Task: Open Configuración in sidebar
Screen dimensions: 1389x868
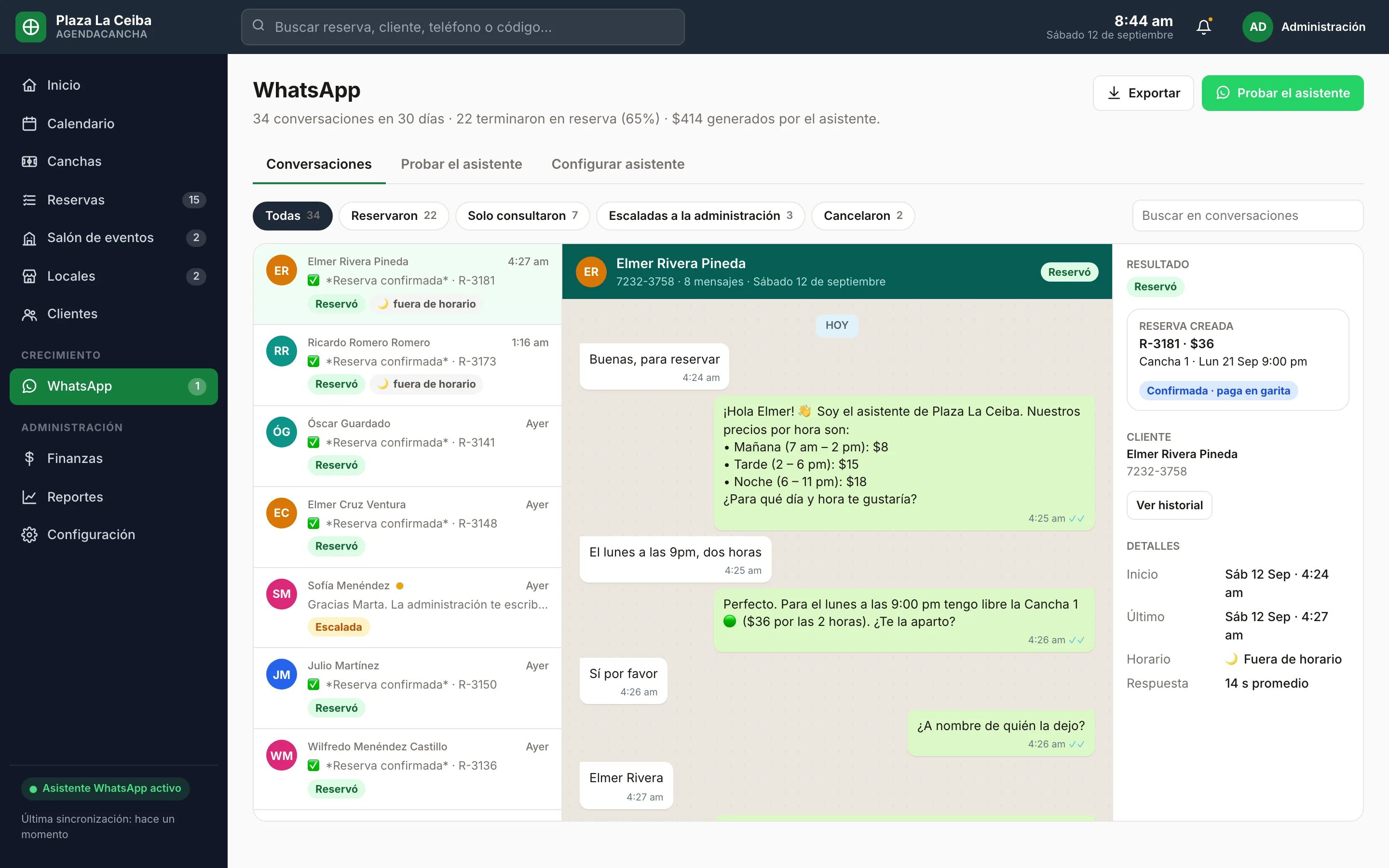Action: point(114,534)
